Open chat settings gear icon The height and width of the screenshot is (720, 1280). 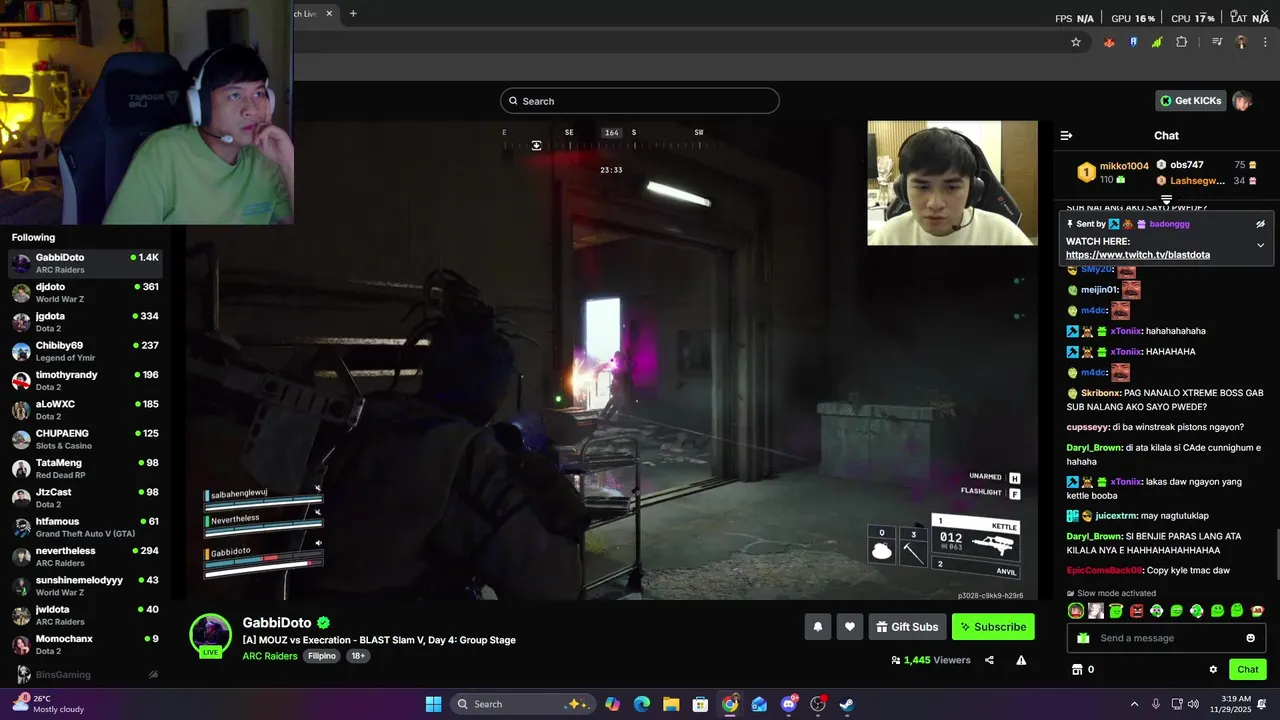[x=1213, y=669]
